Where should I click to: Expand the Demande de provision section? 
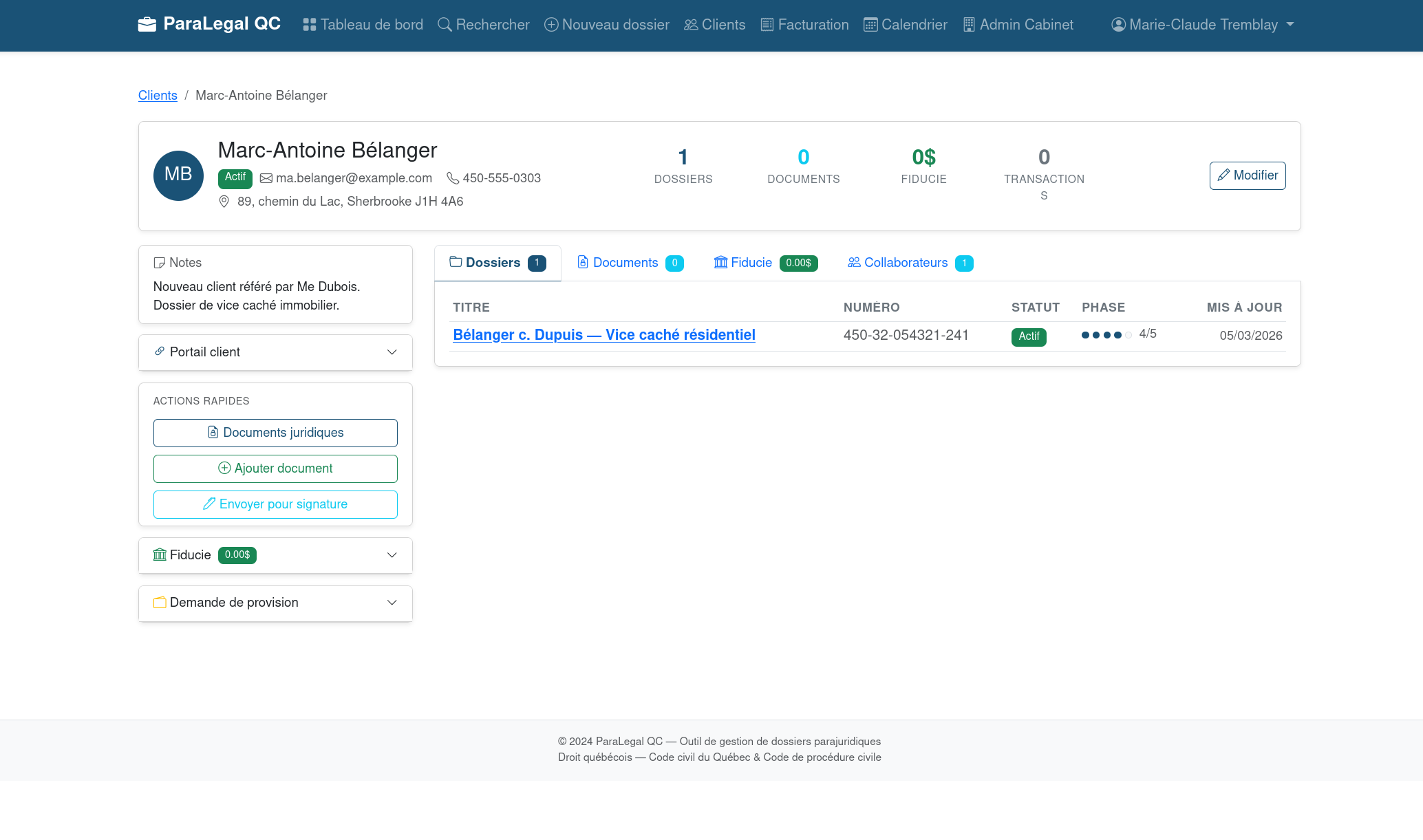click(x=275, y=603)
